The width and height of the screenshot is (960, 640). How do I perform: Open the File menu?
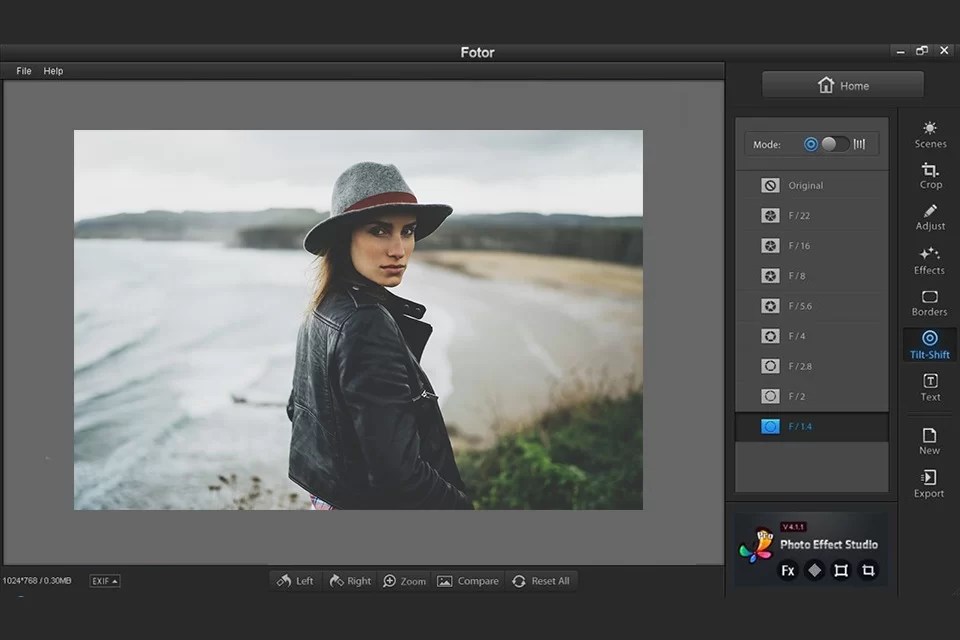pyautogui.click(x=23, y=71)
